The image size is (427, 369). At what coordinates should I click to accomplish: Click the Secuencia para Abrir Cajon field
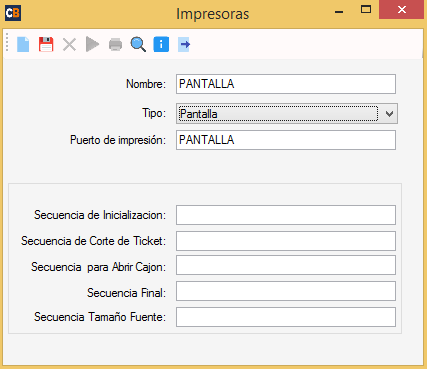pos(286,265)
